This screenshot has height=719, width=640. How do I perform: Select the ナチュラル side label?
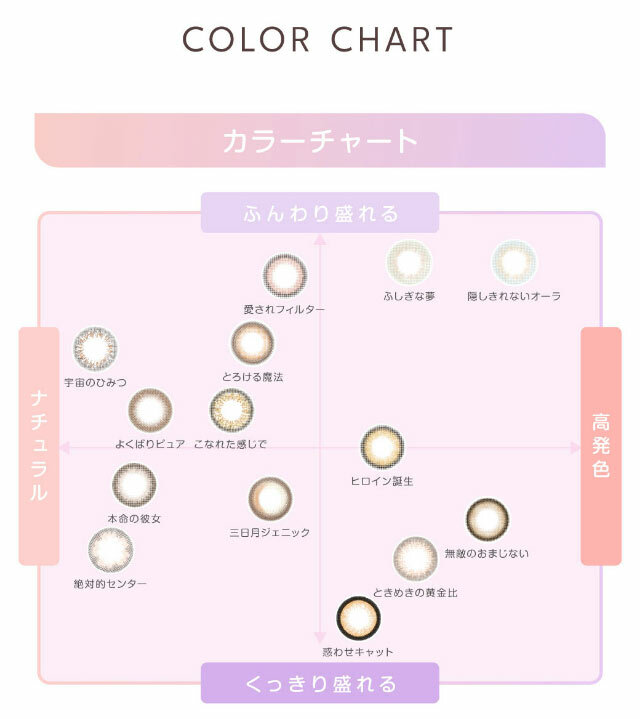38,446
